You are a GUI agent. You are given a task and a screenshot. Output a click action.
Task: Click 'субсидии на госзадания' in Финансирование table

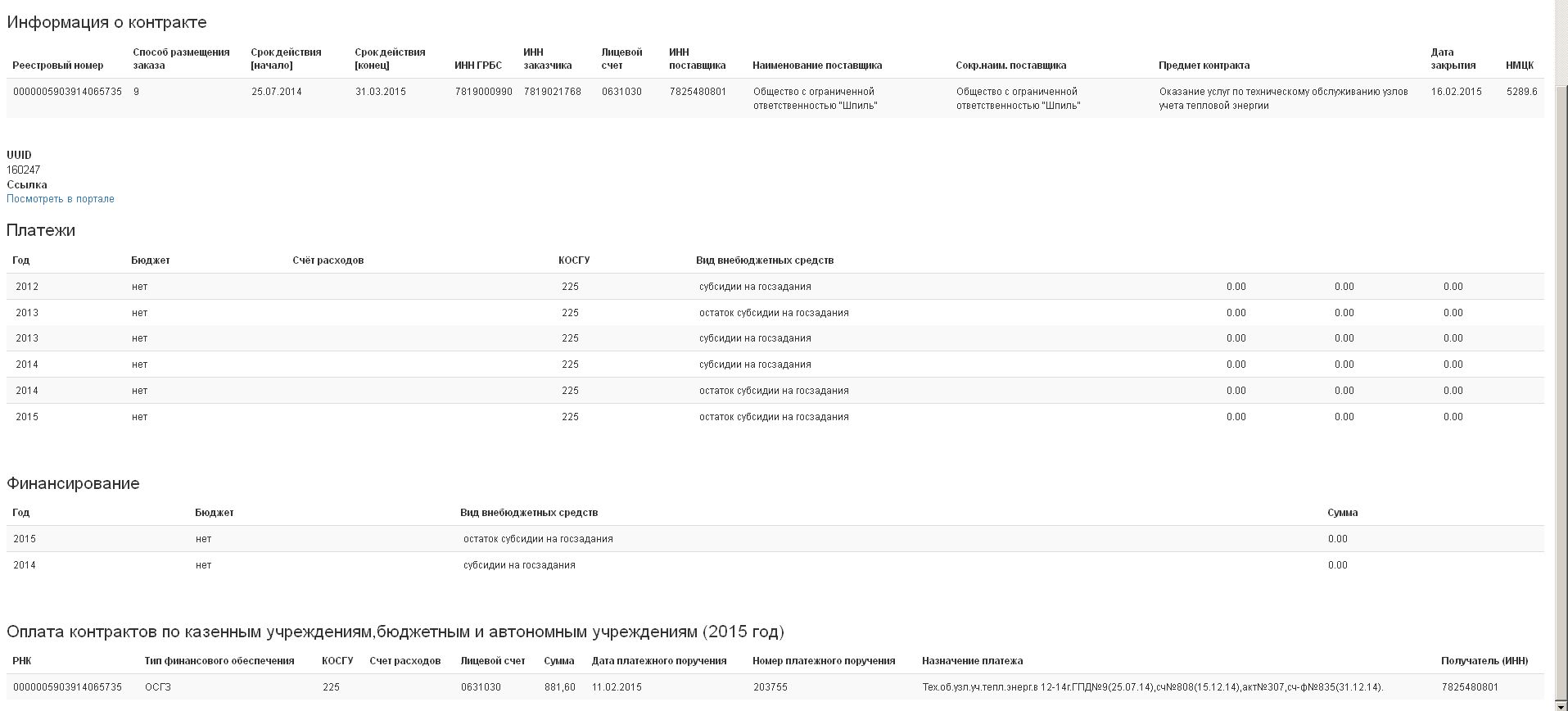click(519, 565)
